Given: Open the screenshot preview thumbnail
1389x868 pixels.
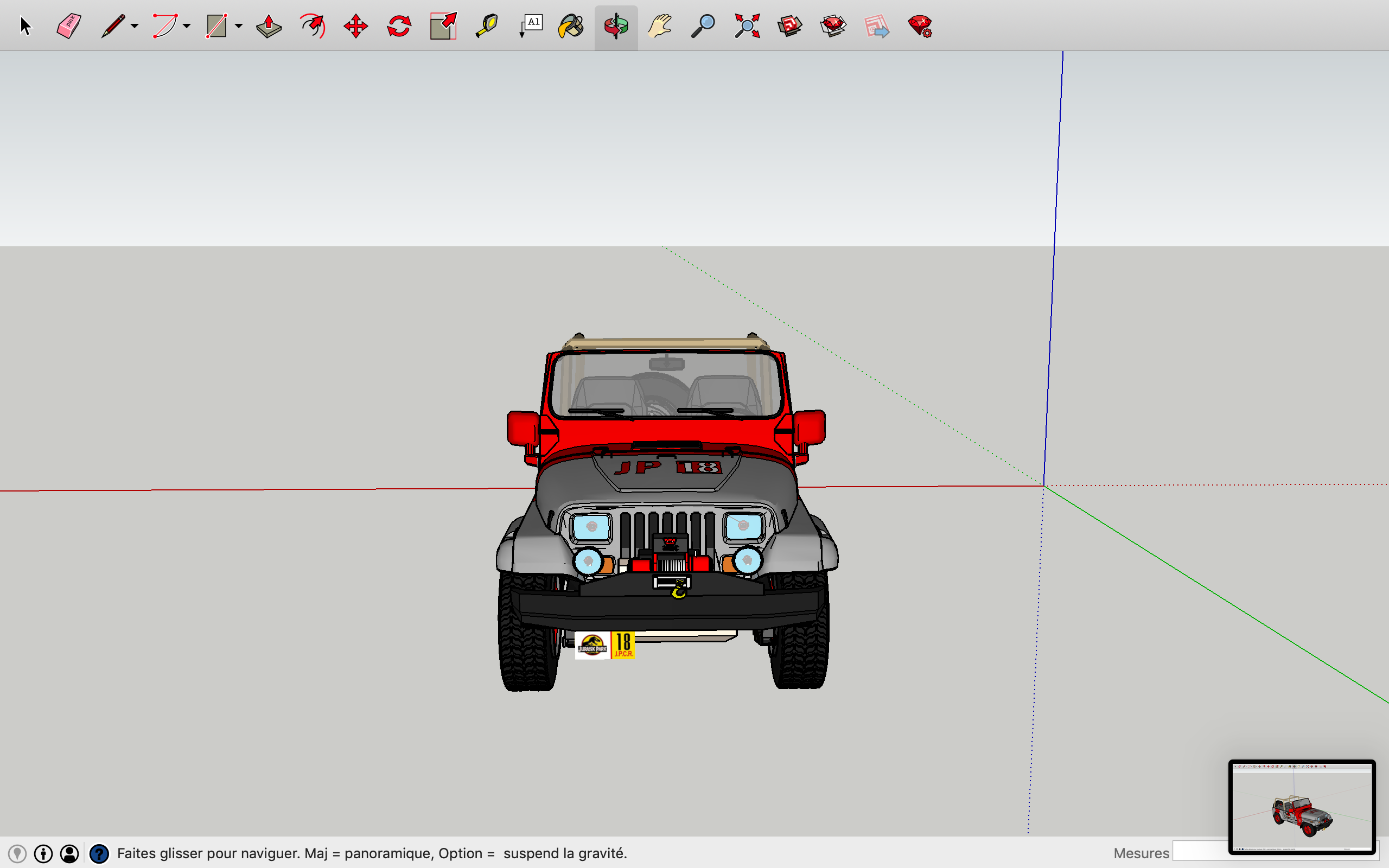Looking at the screenshot, I should [1302, 807].
